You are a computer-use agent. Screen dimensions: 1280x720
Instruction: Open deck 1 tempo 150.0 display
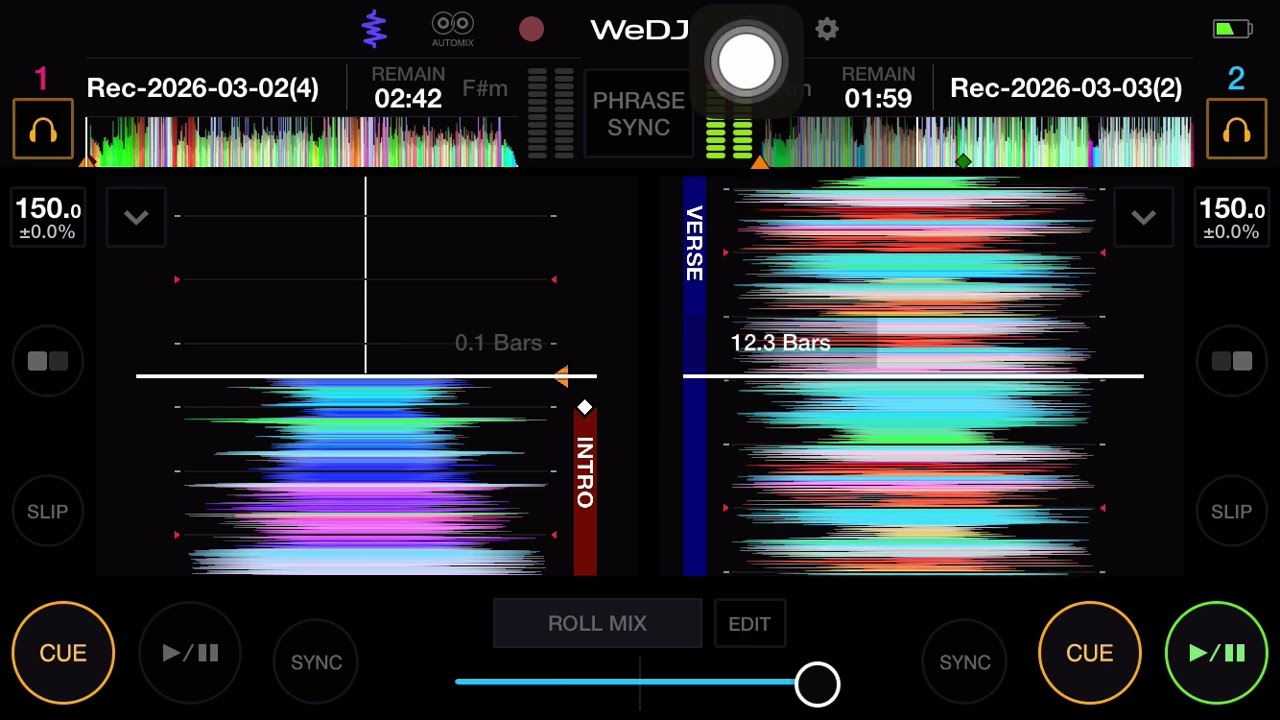47,217
